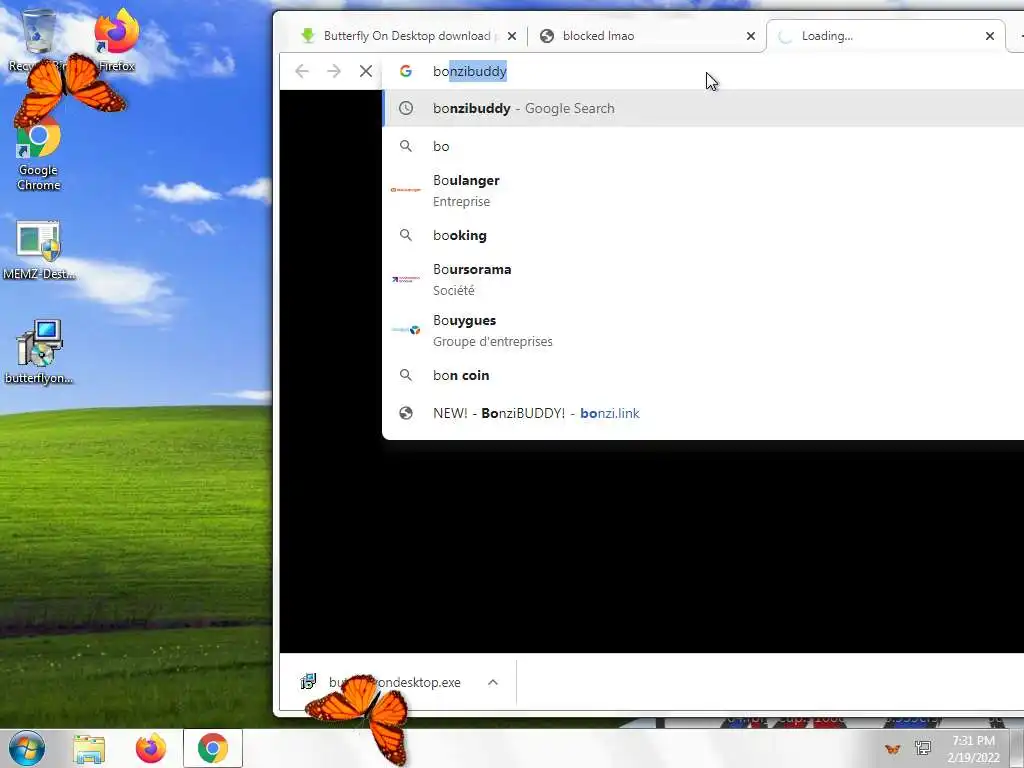Click the orange butterfly near the taskbar
This screenshot has width=1024, height=768.
click(x=360, y=718)
